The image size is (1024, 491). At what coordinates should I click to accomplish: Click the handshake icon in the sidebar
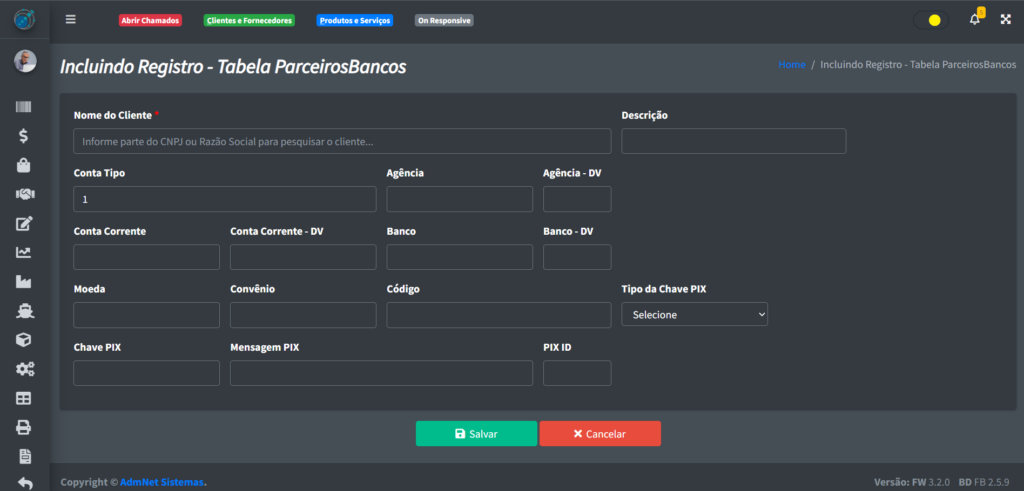click(x=24, y=194)
